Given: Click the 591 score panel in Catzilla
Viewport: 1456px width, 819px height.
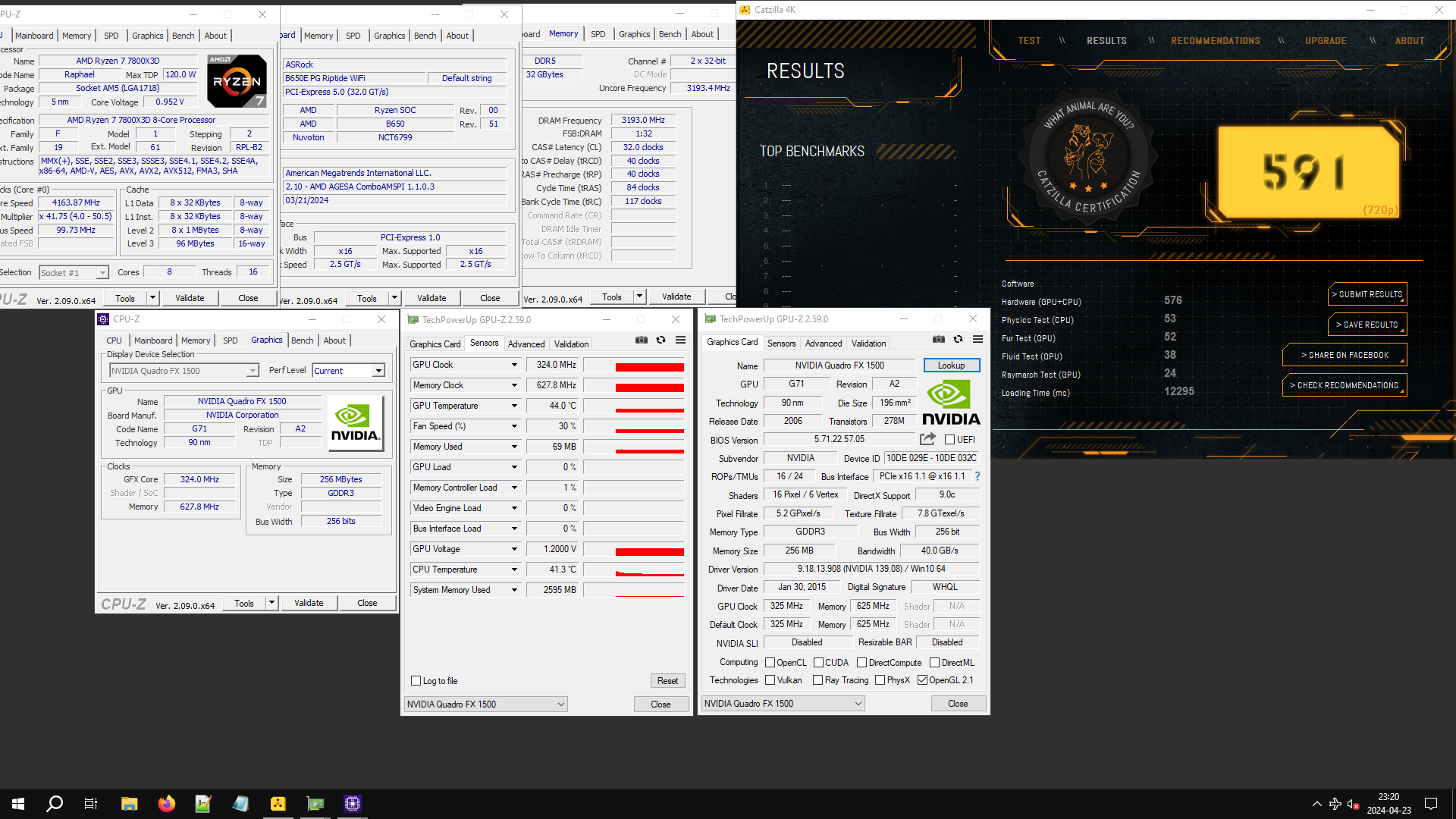Looking at the screenshot, I should (1308, 171).
